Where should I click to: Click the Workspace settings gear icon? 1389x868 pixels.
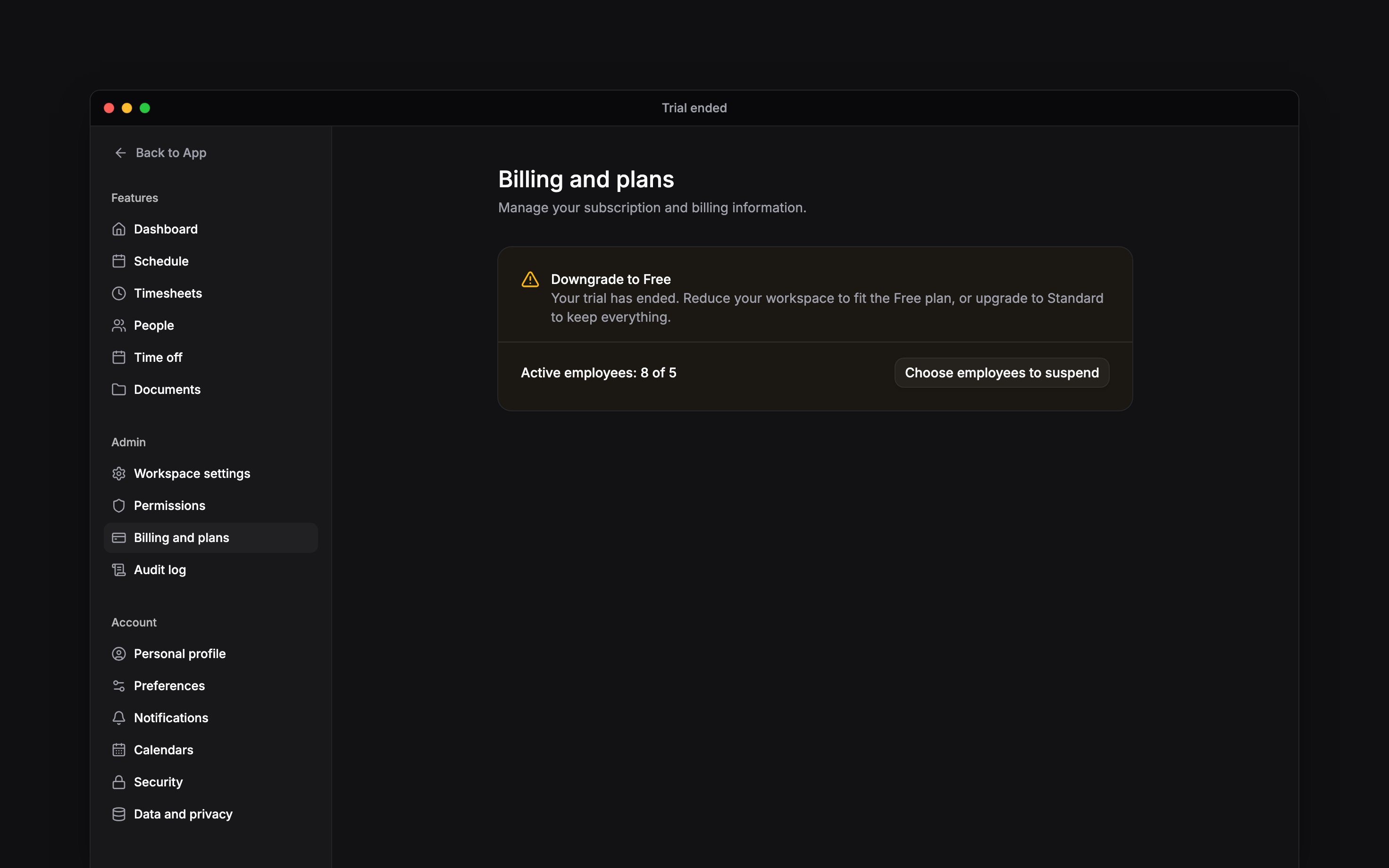[119, 474]
